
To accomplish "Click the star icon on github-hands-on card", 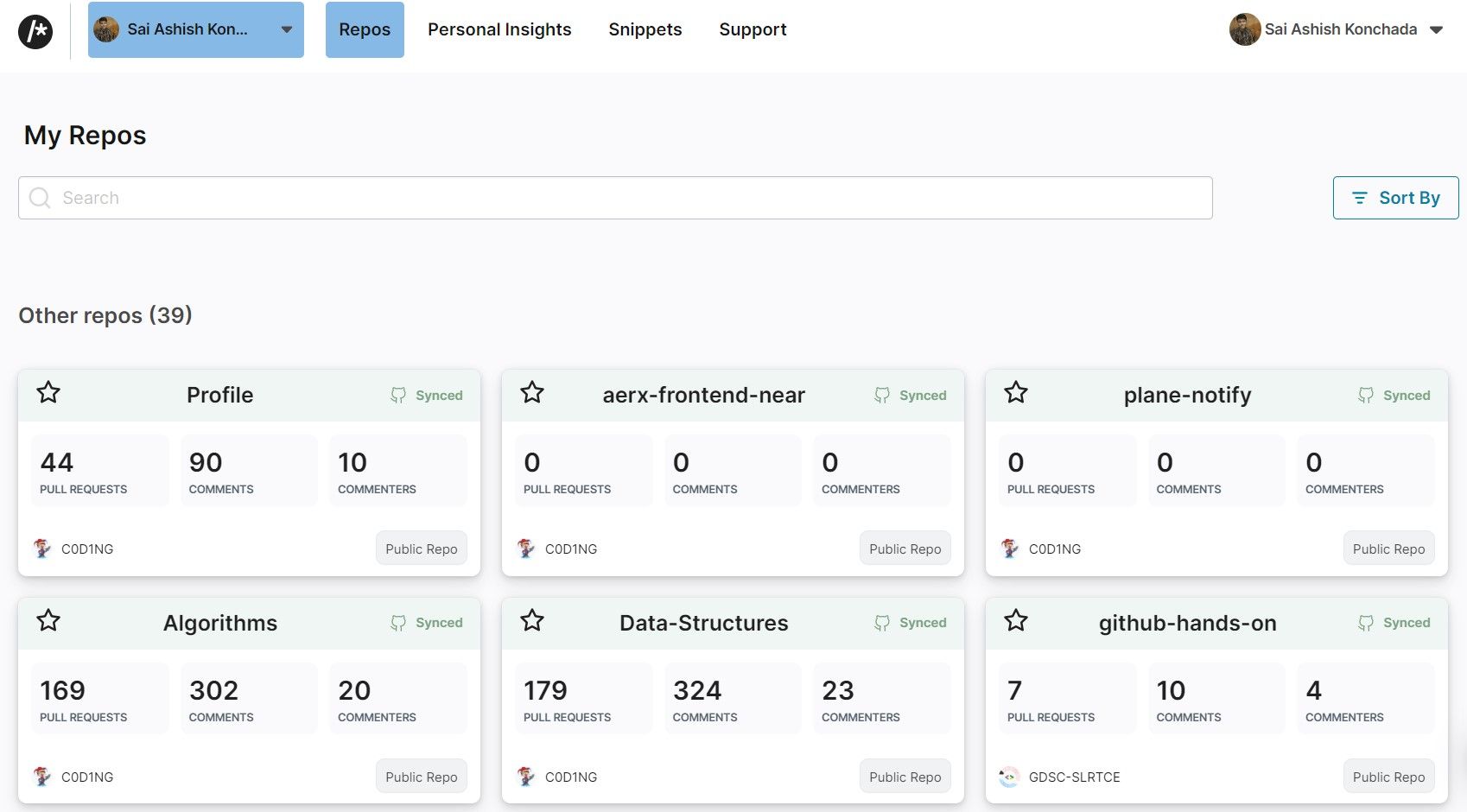I will coord(1016,620).
